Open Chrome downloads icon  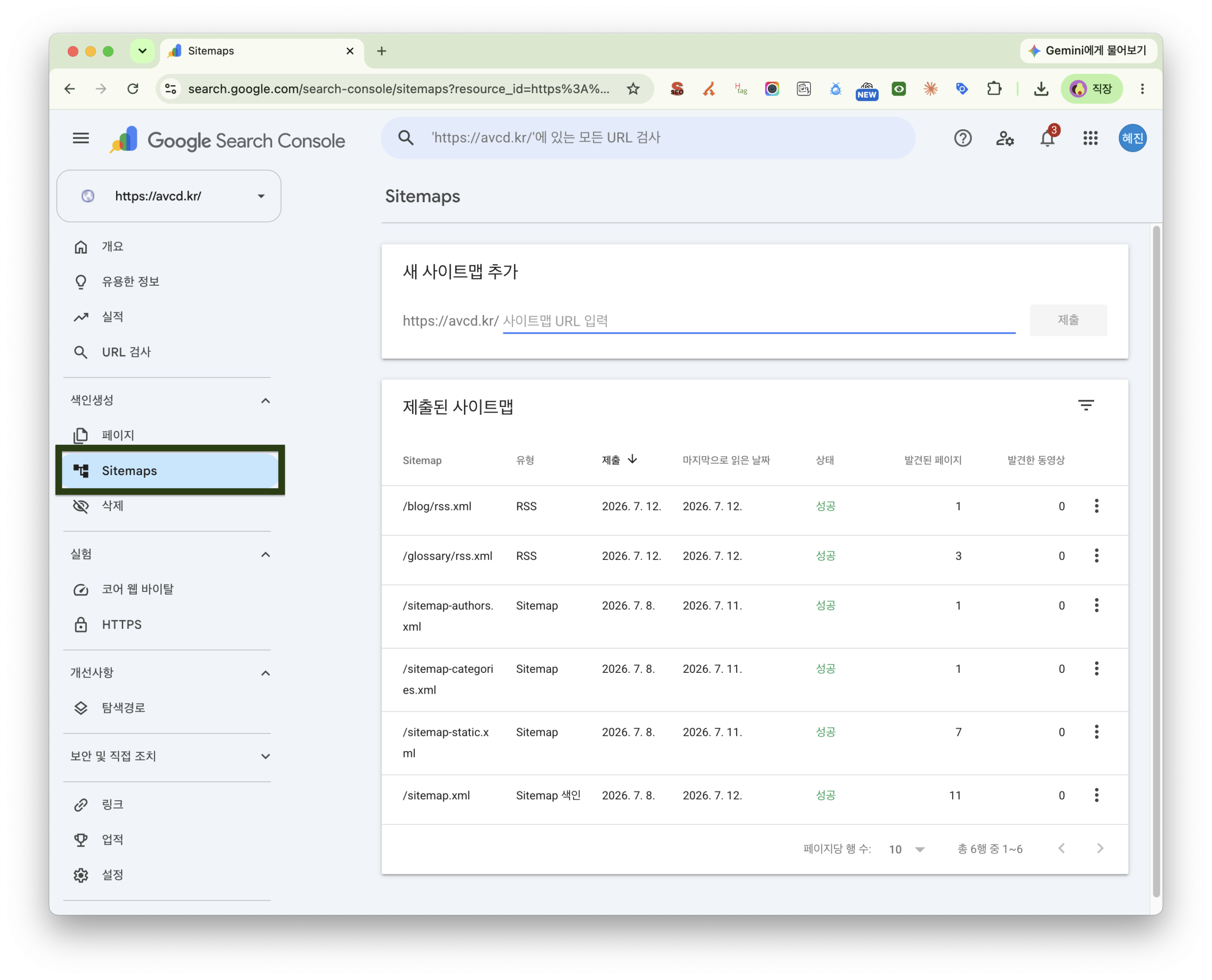tap(1041, 88)
